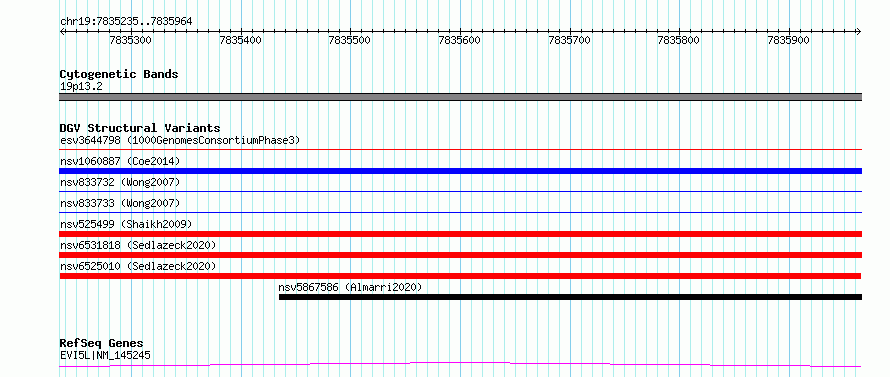Click the 7835300 ruler tick label

click(131, 40)
